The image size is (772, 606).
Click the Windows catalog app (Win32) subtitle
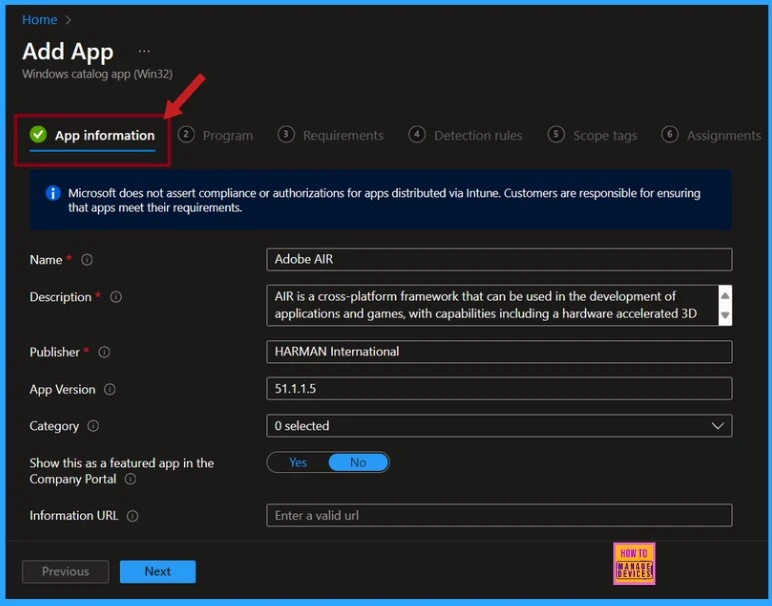(97, 74)
